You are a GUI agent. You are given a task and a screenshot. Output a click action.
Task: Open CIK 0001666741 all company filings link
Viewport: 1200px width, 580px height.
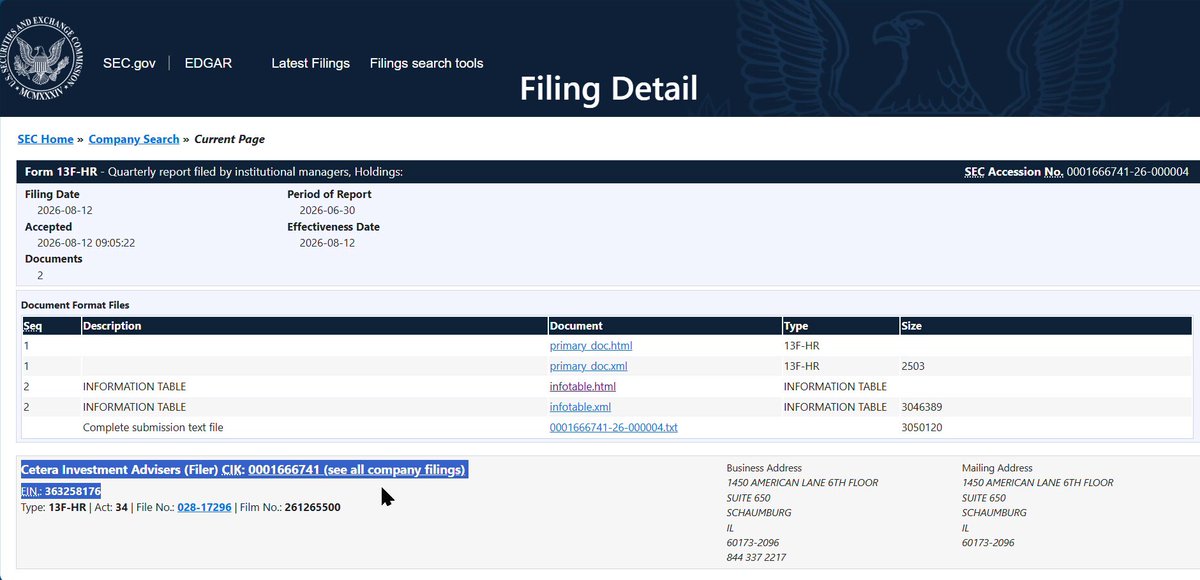356,470
